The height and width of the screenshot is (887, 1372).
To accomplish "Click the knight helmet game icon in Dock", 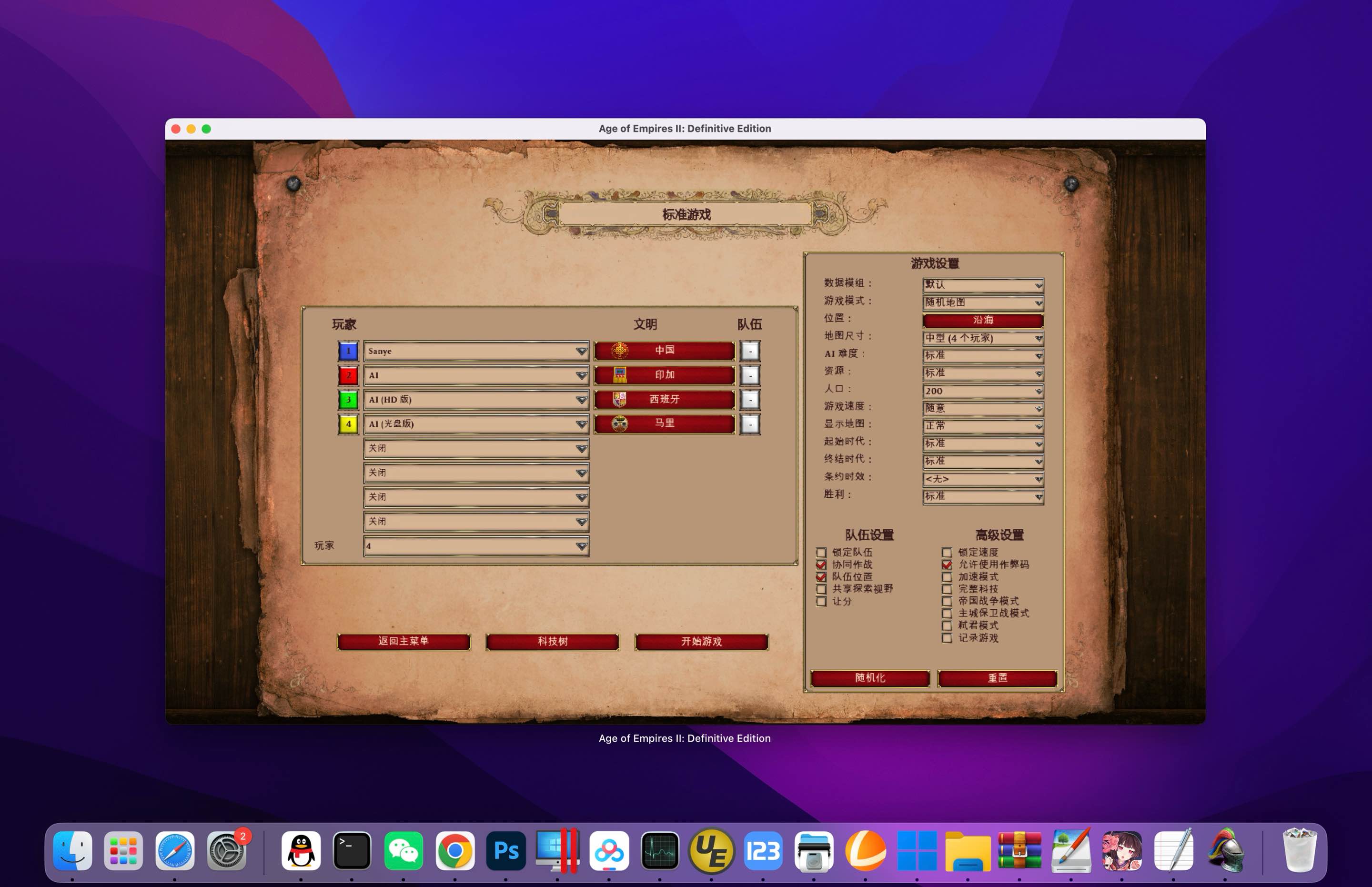I will (x=1225, y=851).
